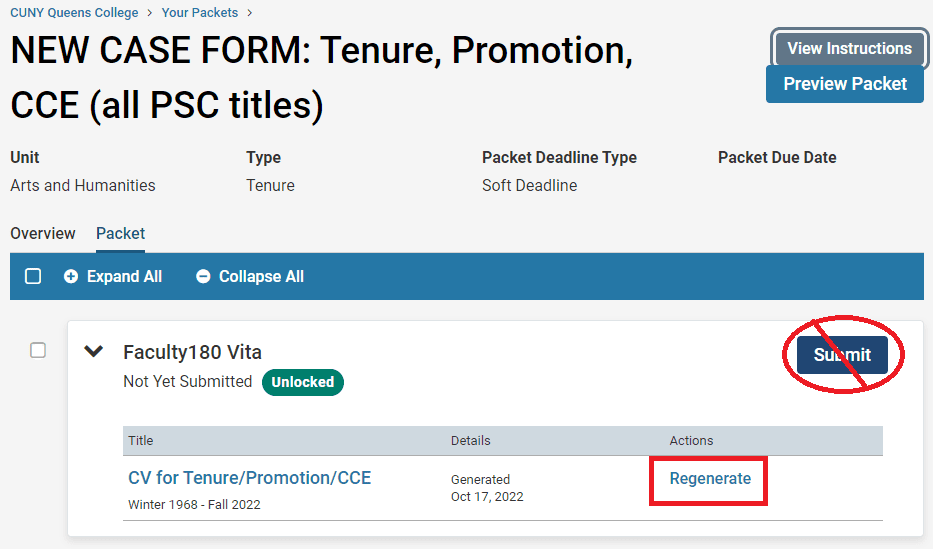Open the View Instructions button
Screen dimensions: 933x549
pyautogui.click(x=849, y=48)
